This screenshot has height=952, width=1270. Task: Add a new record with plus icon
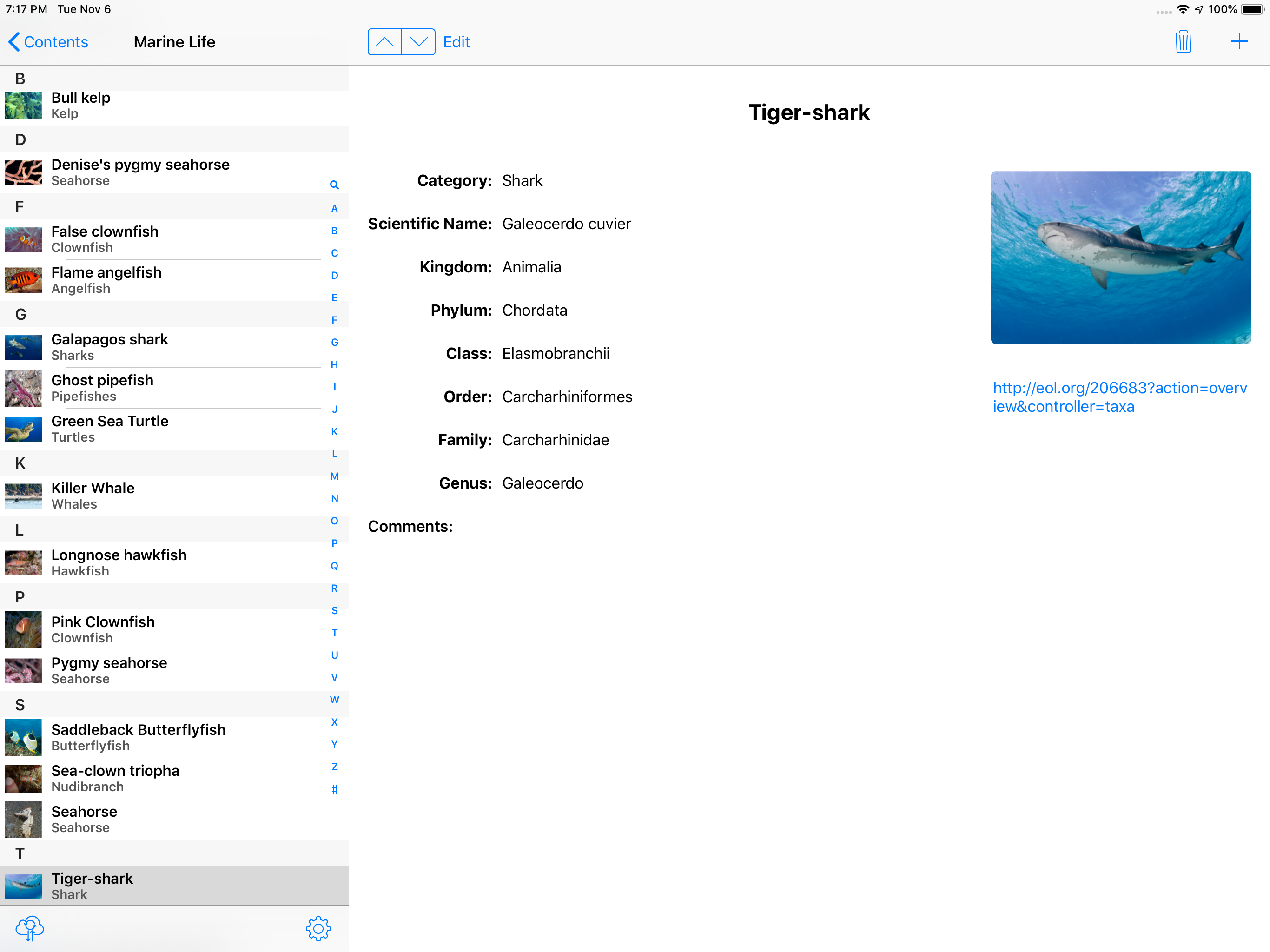point(1239,42)
